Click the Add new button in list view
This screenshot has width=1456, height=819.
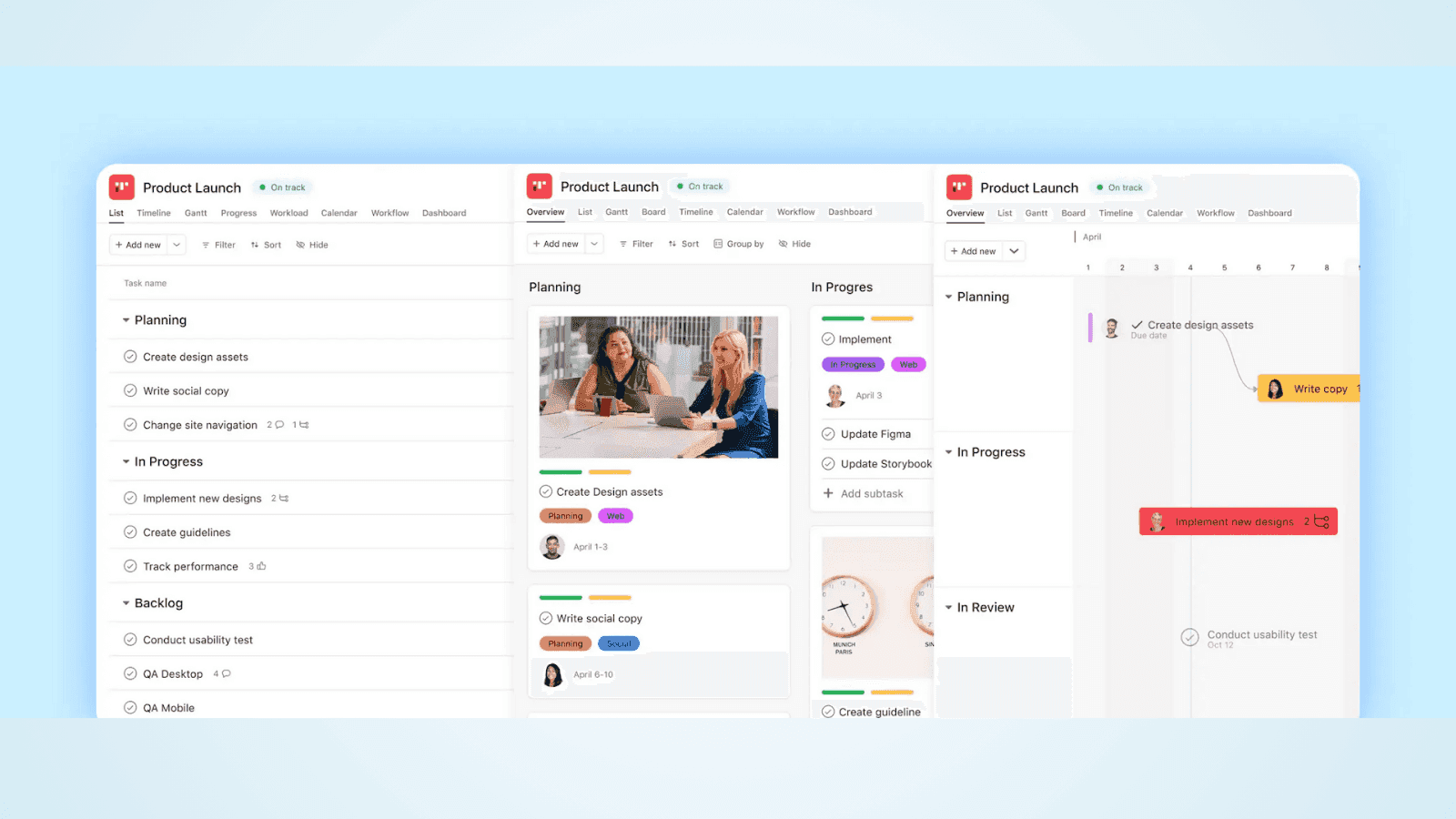pyautogui.click(x=138, y=244)
